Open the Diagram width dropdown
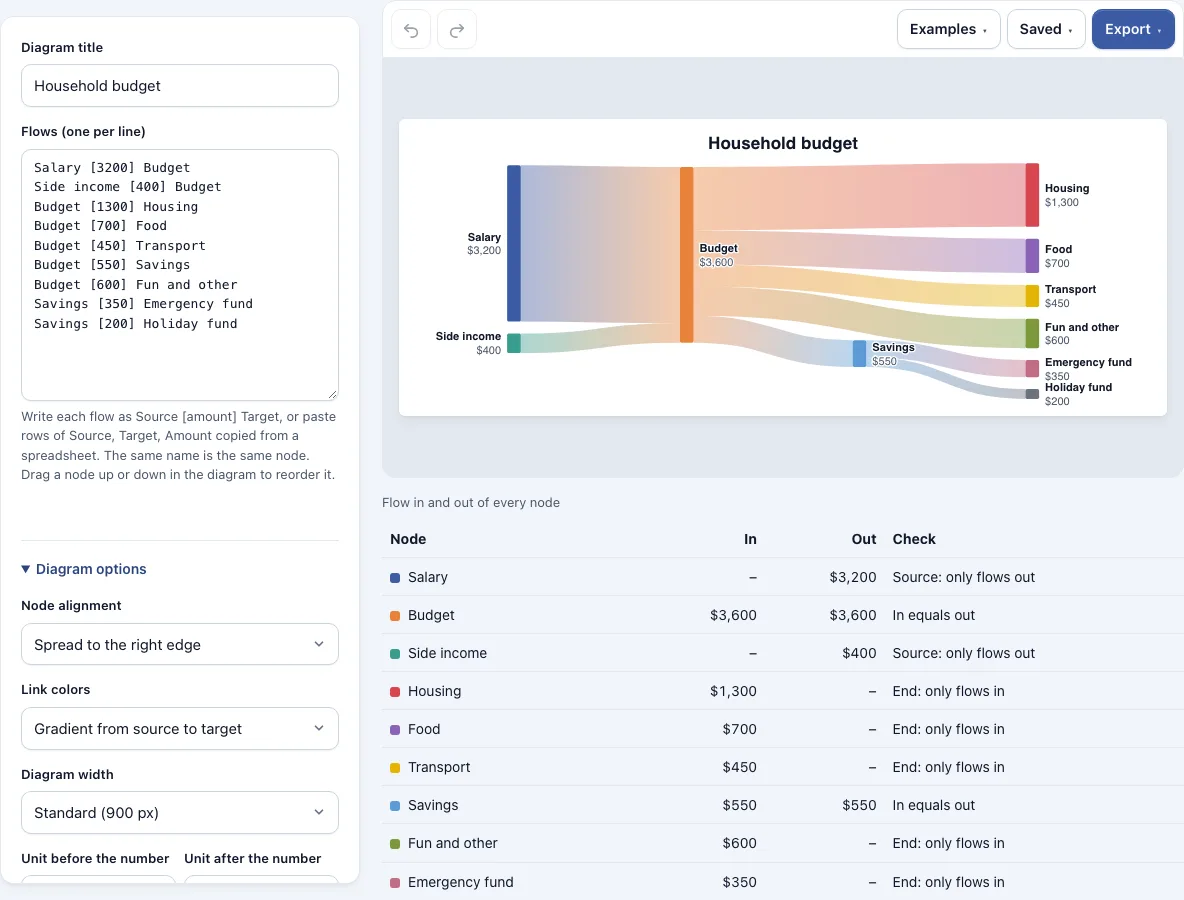This screenshot has width=1184, height=900. [180, 812]
